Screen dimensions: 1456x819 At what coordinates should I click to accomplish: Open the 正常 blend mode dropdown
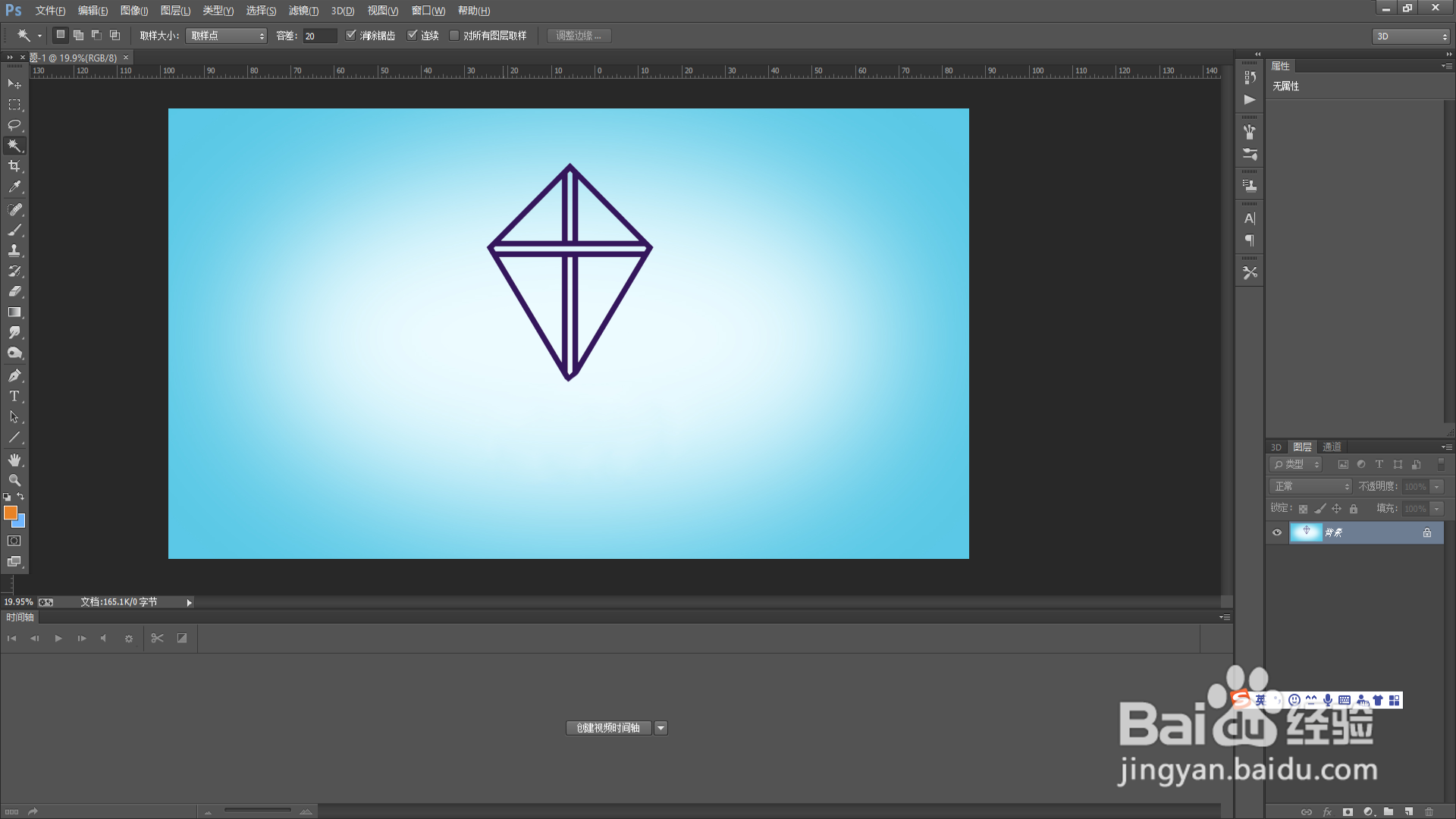(1311, 487)
